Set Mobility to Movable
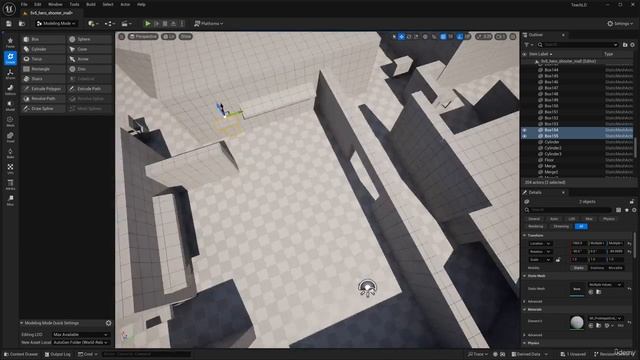This screenshot has width=640, height=360. (x=616, y=268)
